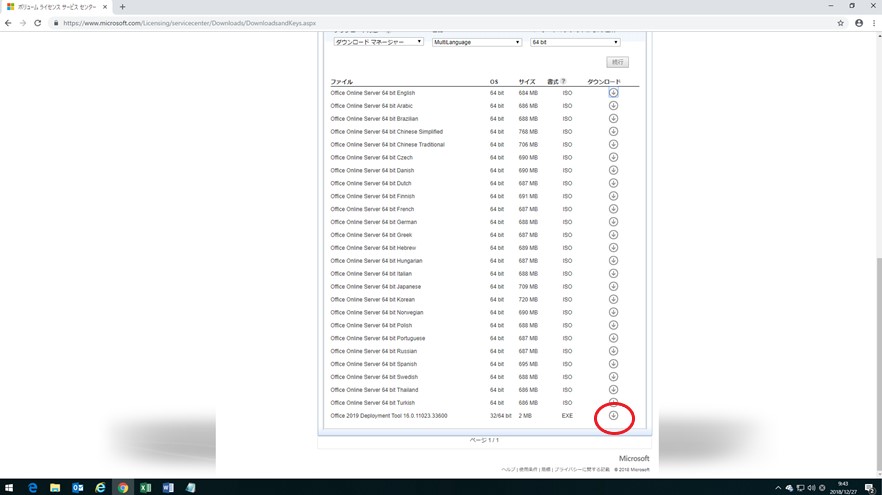This screenshot has width=882, height=495.
Task: Click the プライバシーに関する記載 footer link
Action: 582,470
